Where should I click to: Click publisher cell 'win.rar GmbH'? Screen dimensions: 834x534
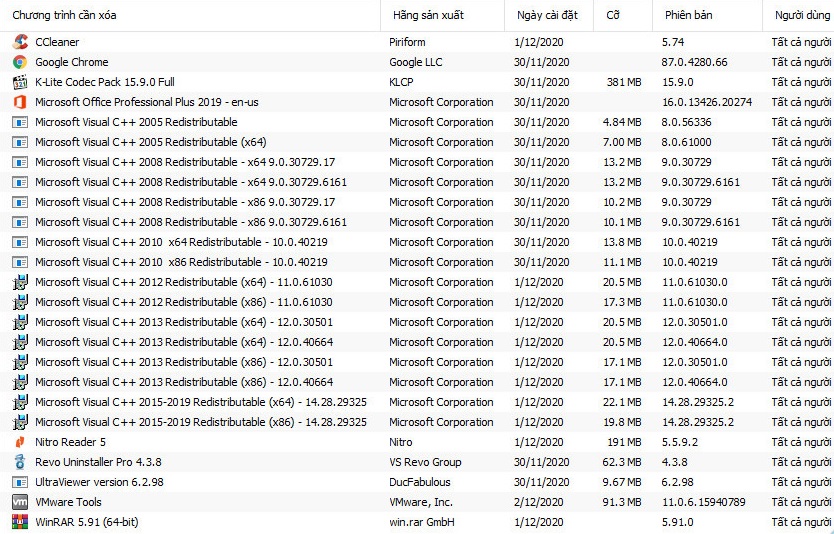tap(422, 522)
